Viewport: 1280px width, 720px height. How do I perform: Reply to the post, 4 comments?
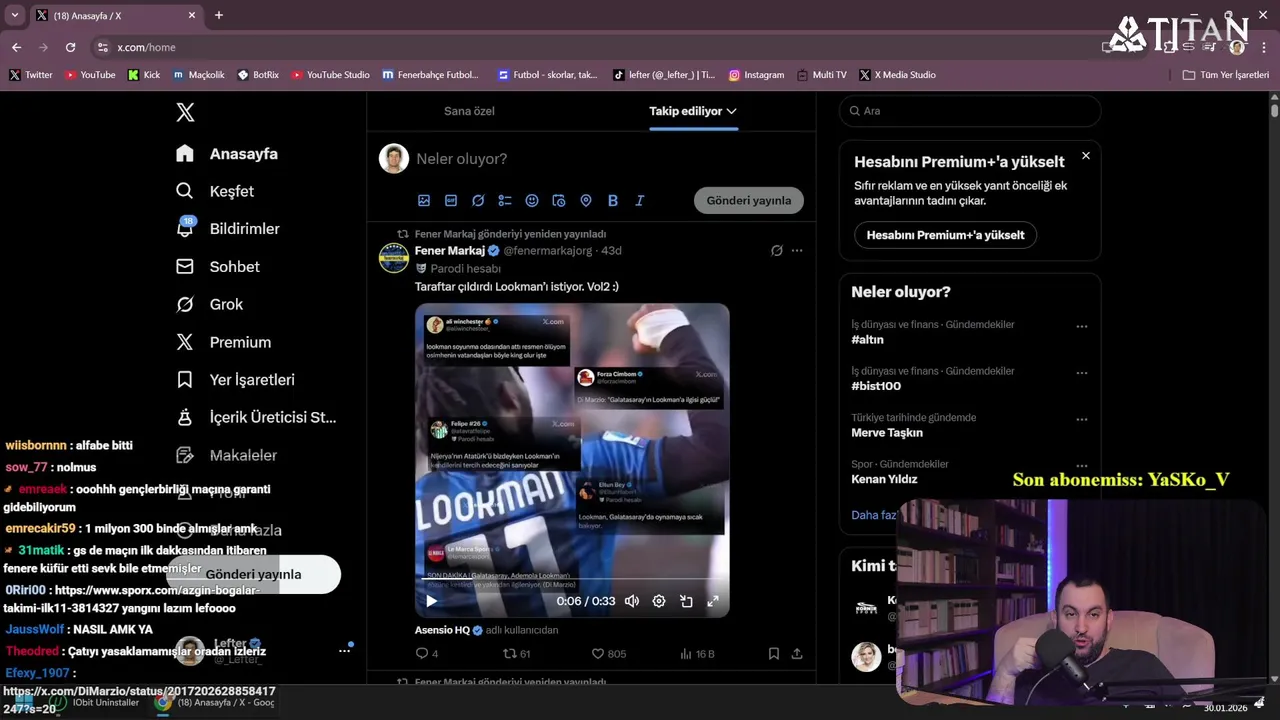[427, 654]
